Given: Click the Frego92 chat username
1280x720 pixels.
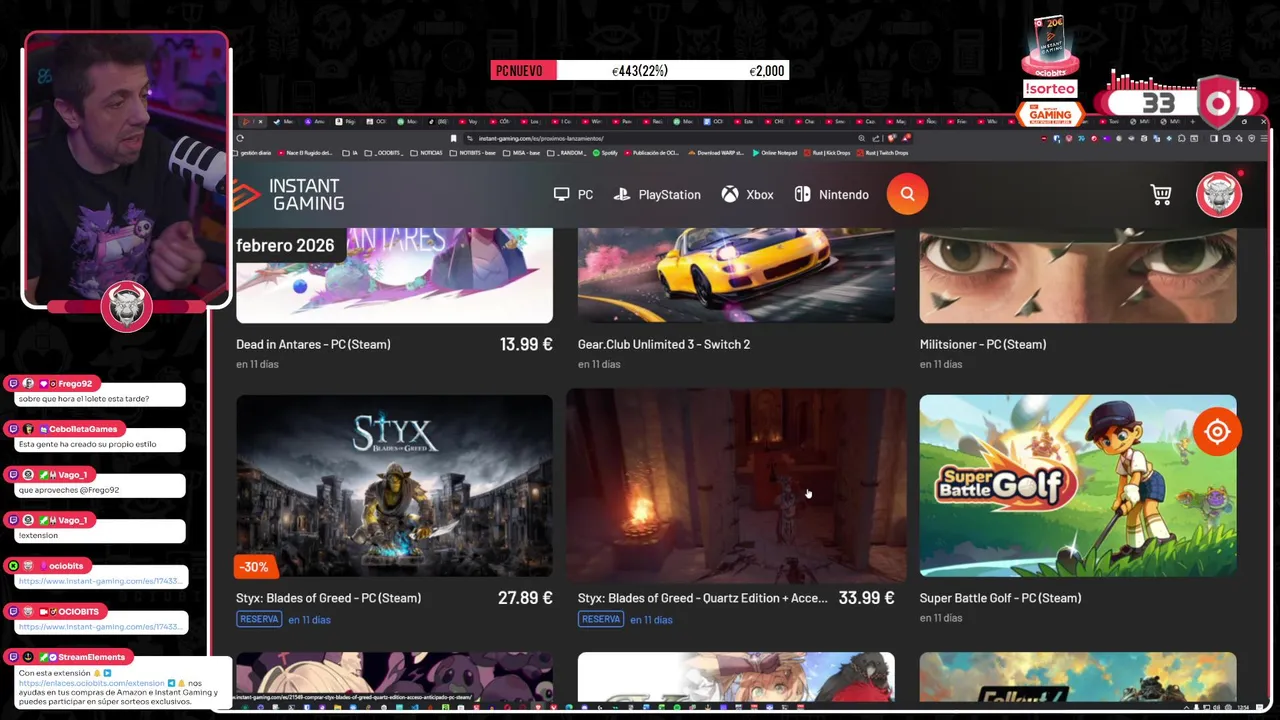Looking at the screenshot, I should (74, 384).
